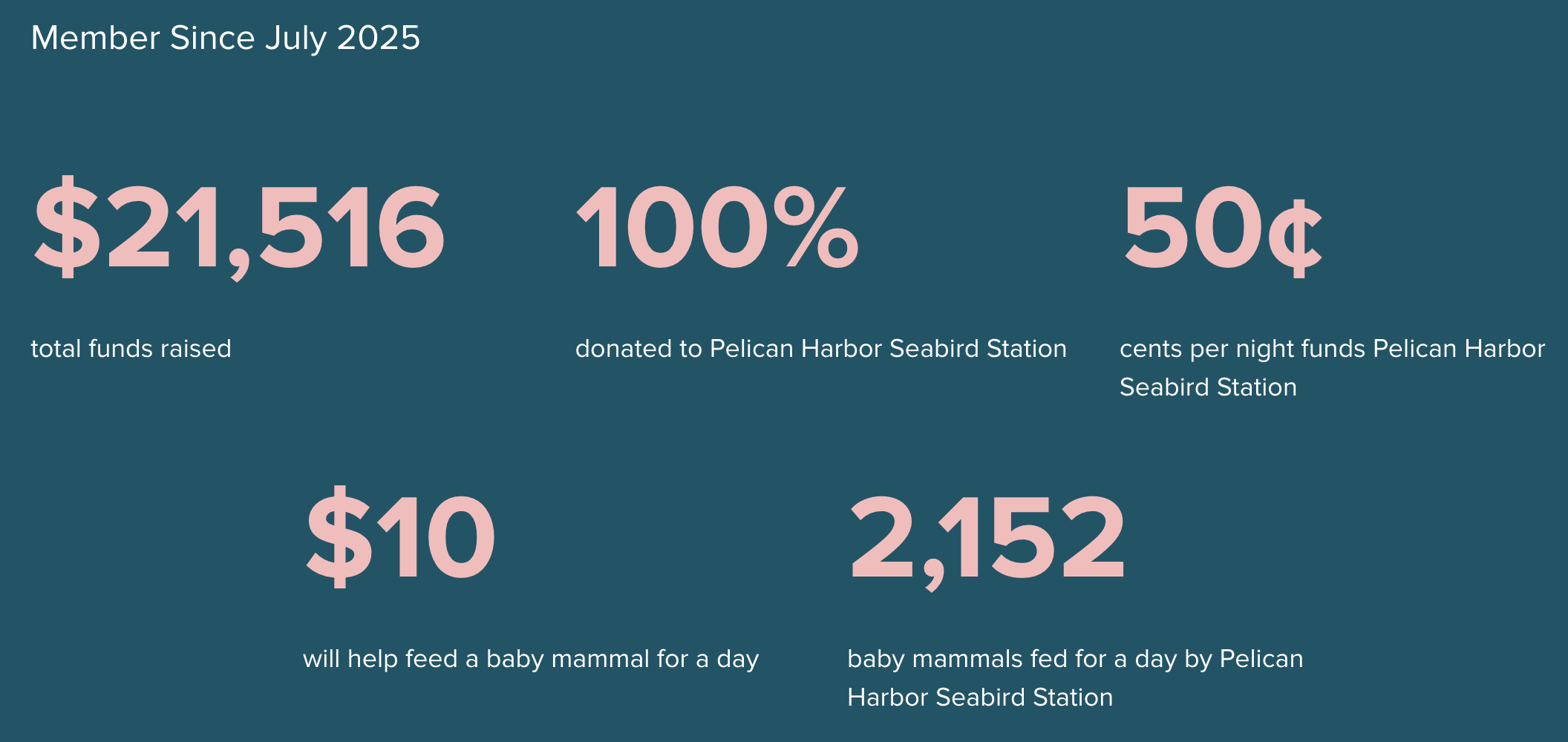Select the 100% statistic number

click(x=717, y=227)
